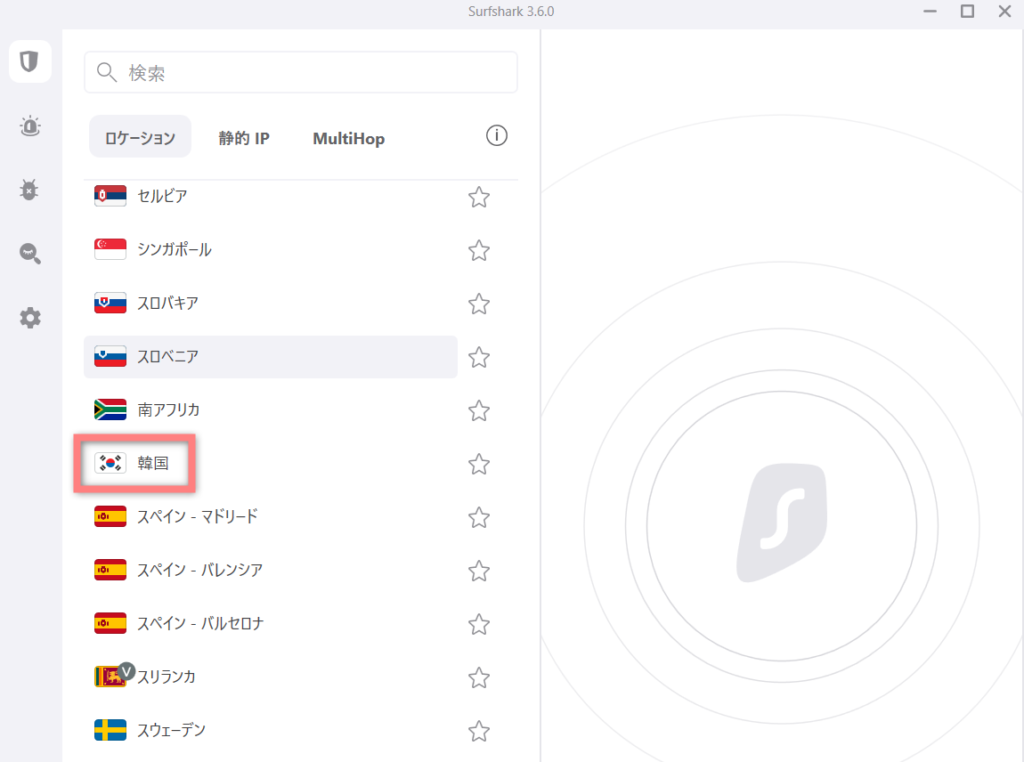This screenshot has height=762, width=1024.
Task: Favorite 韓国 with its star
Action: (479, 464)
